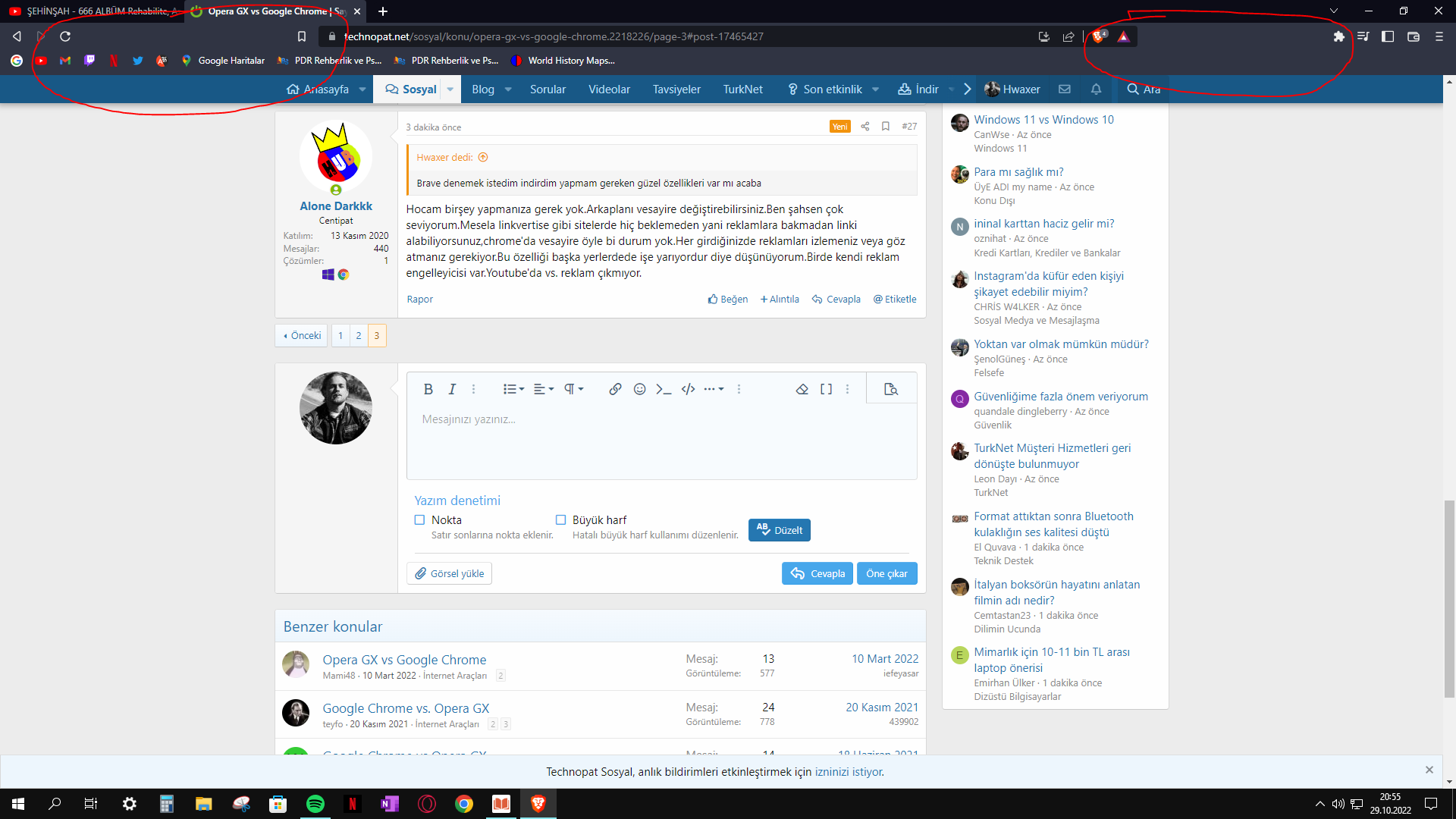
Task: Open the emoji smiley picker
Action: [639, 389]
